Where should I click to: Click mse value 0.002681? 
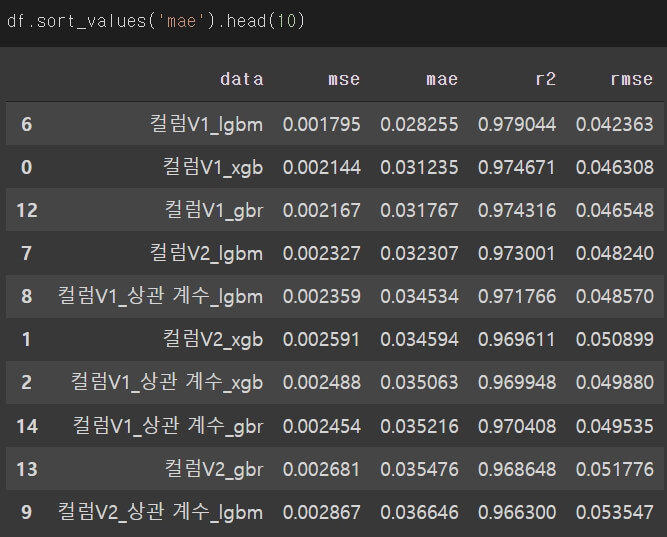click(x=322, y=469)
